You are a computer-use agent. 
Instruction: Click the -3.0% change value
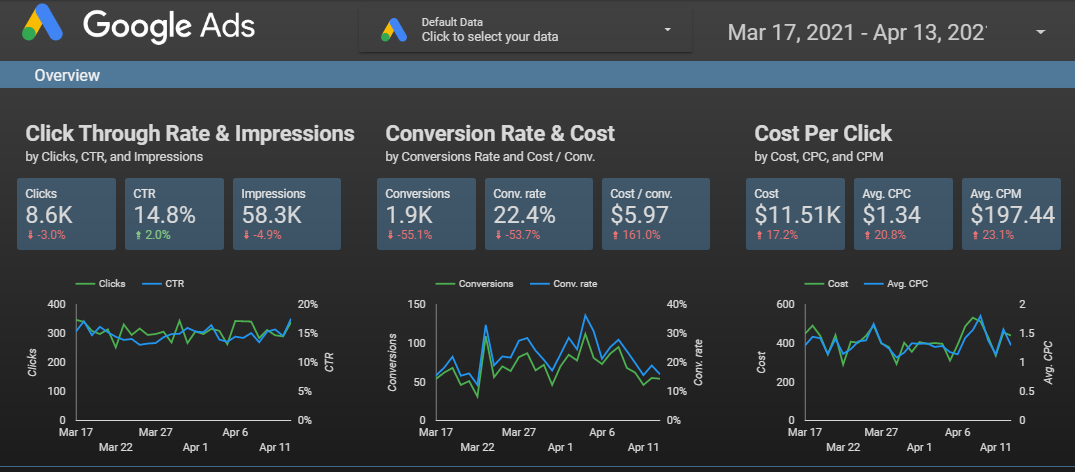click(x=50, y=235)
